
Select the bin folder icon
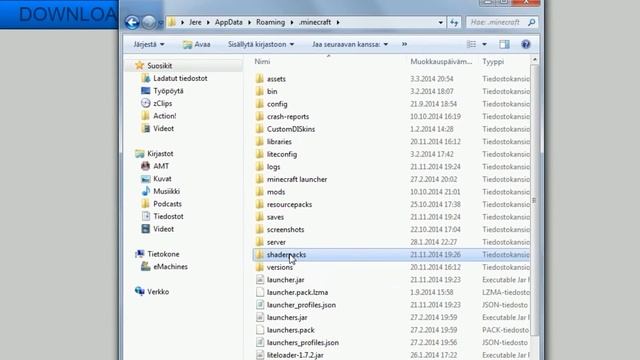pos(260,91)
